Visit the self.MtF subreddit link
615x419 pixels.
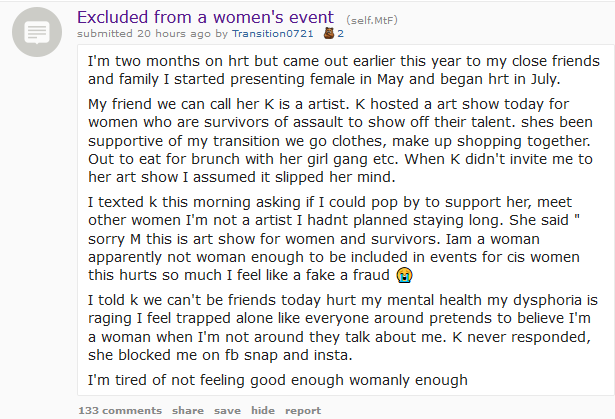(372, 20)
